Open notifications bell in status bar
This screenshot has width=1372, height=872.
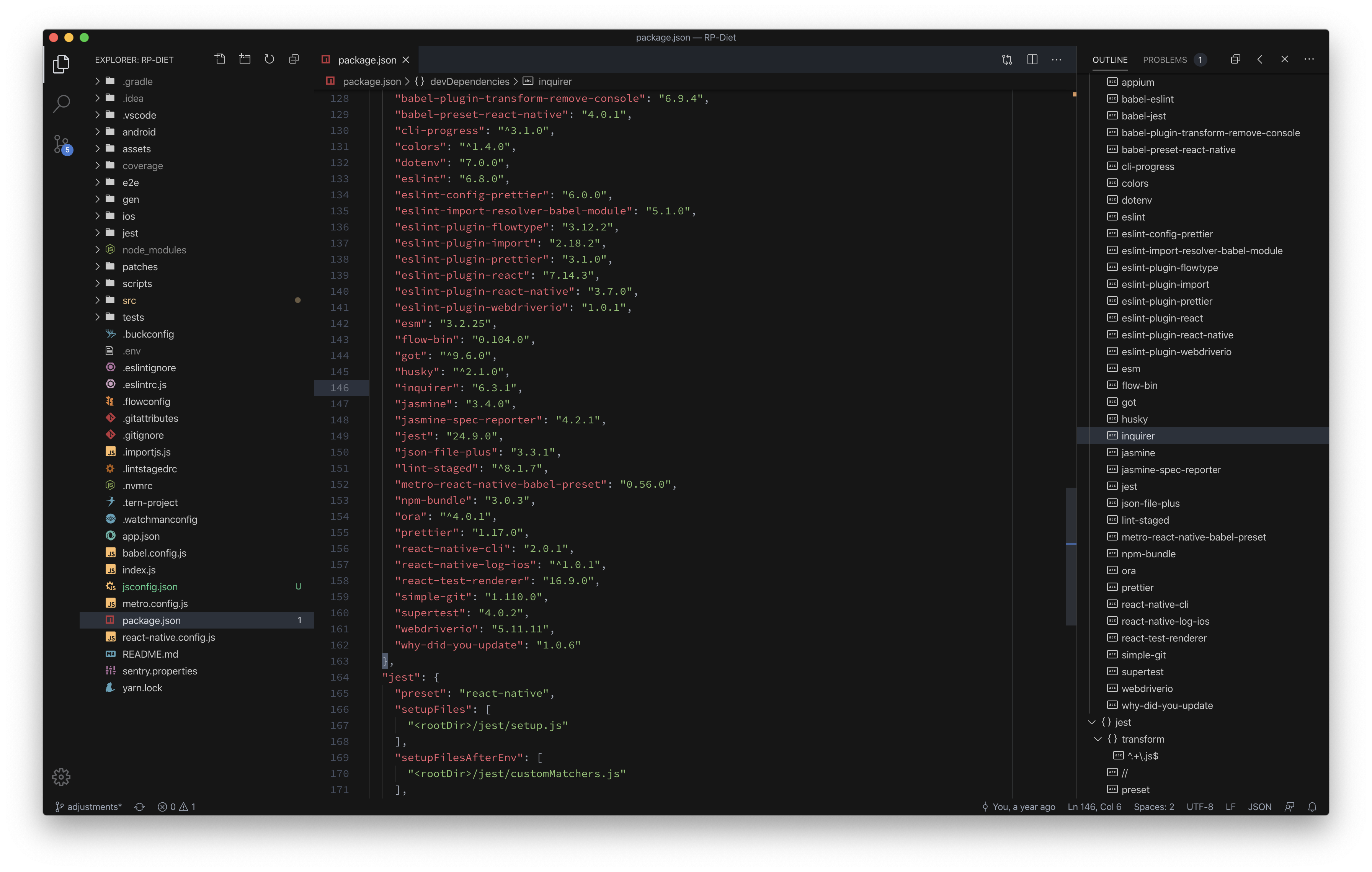[x=1312, y=807]
